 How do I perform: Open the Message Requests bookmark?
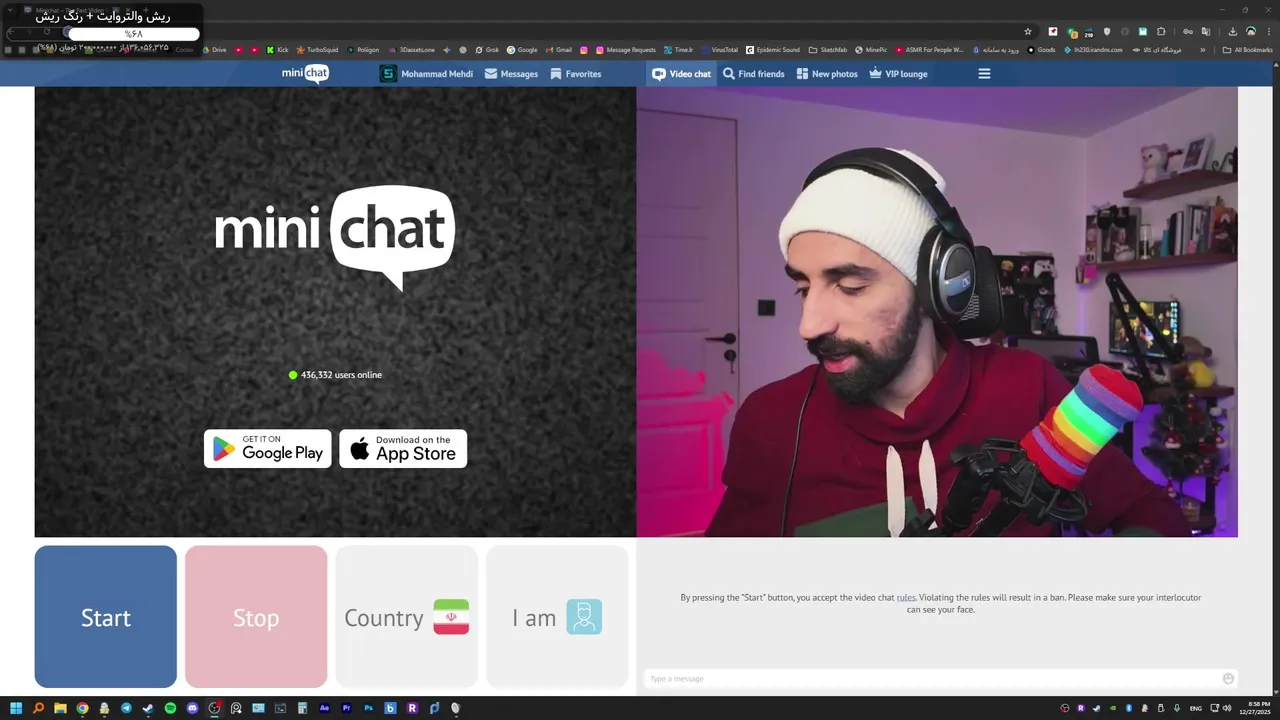click(626, 50)
